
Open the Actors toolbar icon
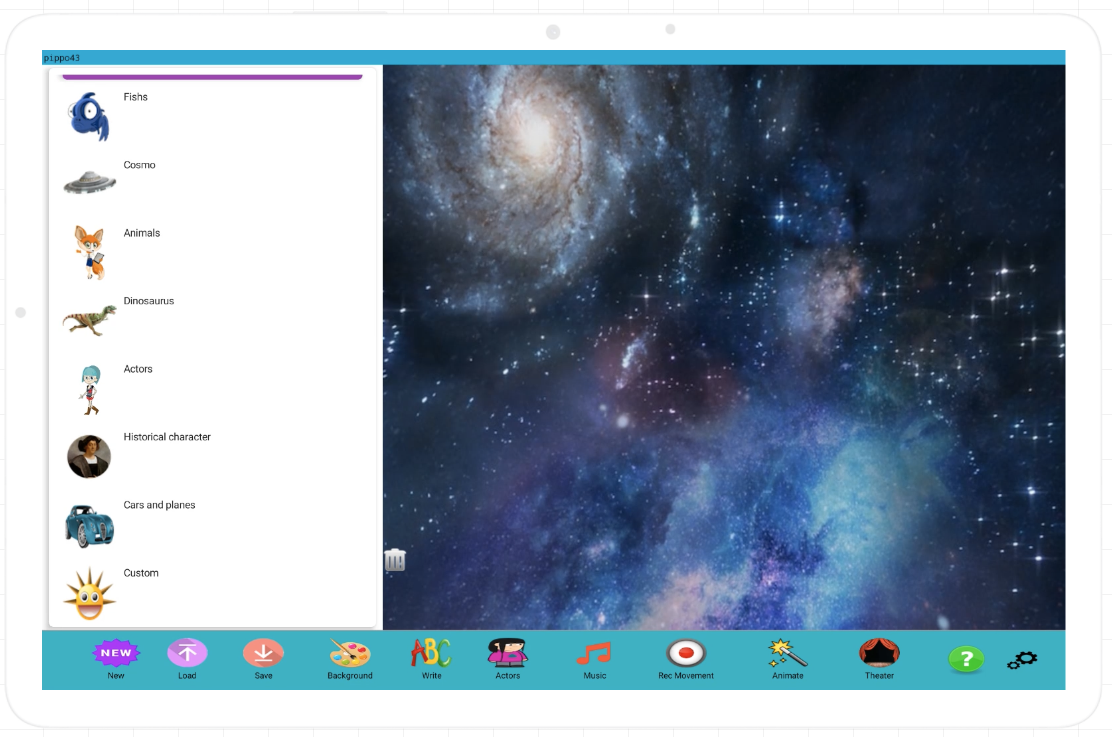(508, 653)
